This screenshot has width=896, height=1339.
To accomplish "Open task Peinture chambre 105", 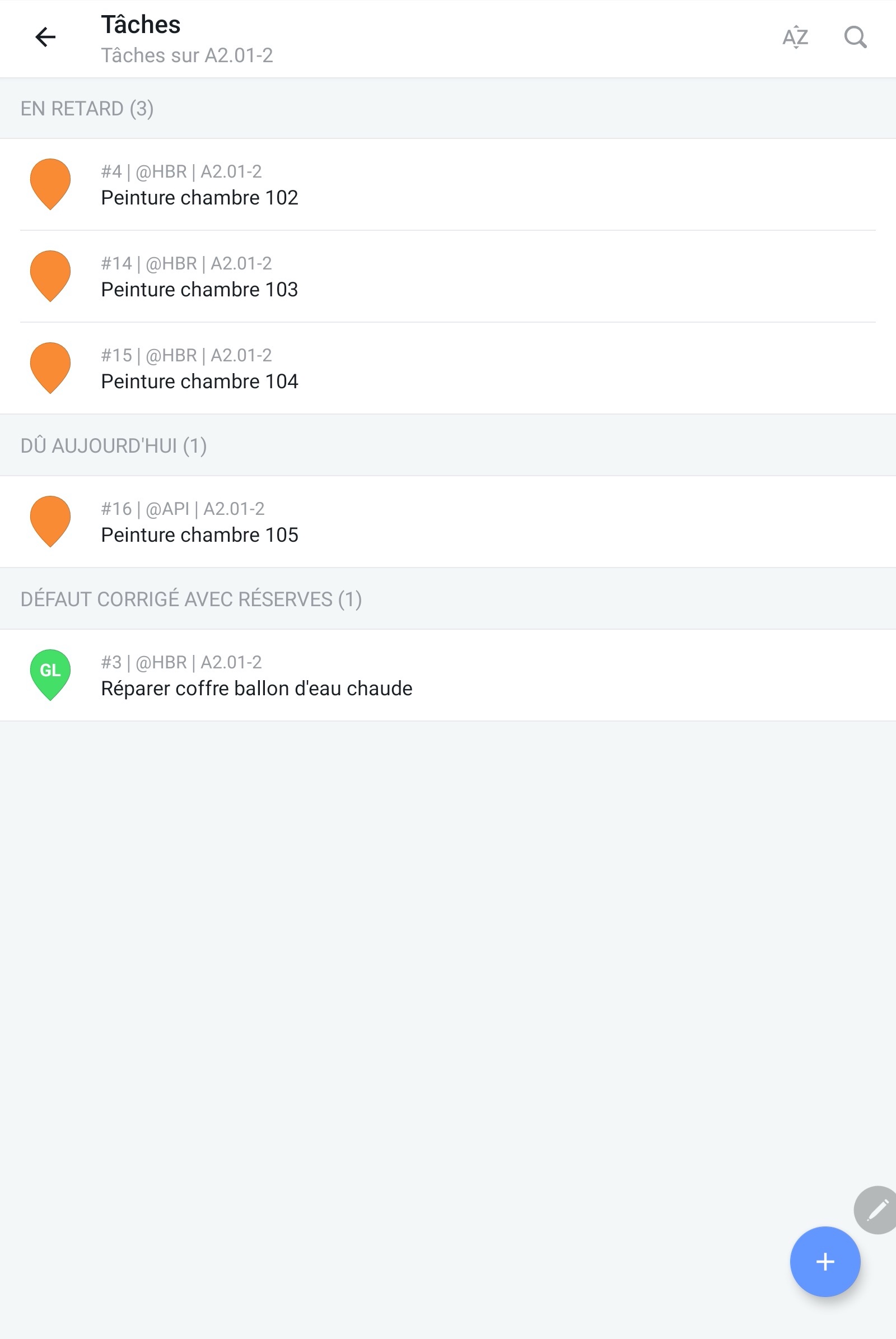I will pyautogui.click(x=448, y=522).
